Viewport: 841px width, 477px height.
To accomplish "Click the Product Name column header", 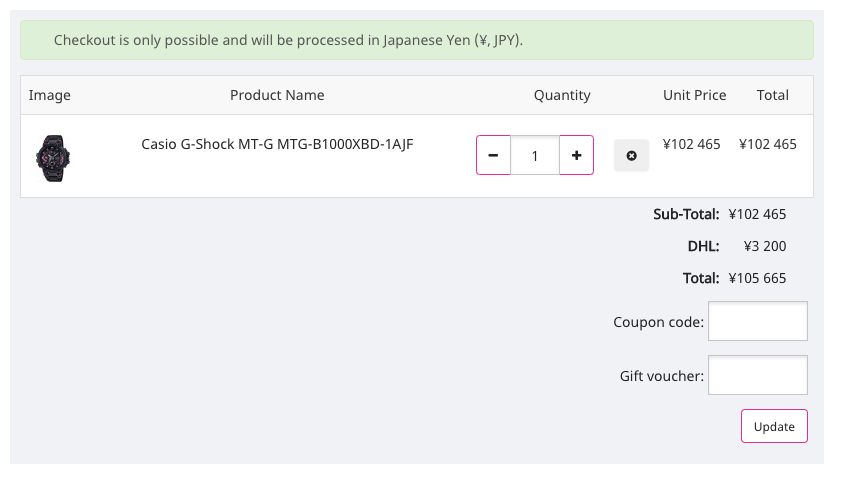I will [x=277, y=95].
